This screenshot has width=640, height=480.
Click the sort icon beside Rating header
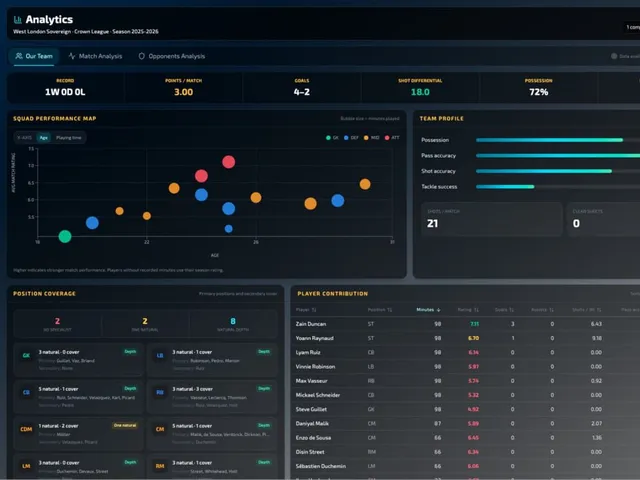click(476, 310)
